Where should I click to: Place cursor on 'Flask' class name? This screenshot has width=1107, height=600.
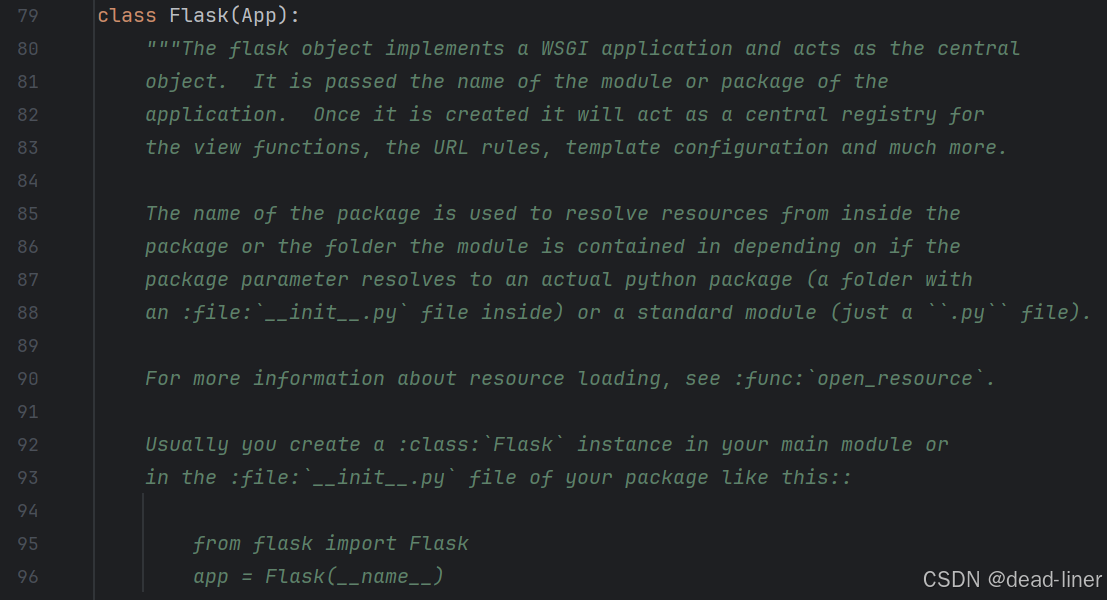198,16
